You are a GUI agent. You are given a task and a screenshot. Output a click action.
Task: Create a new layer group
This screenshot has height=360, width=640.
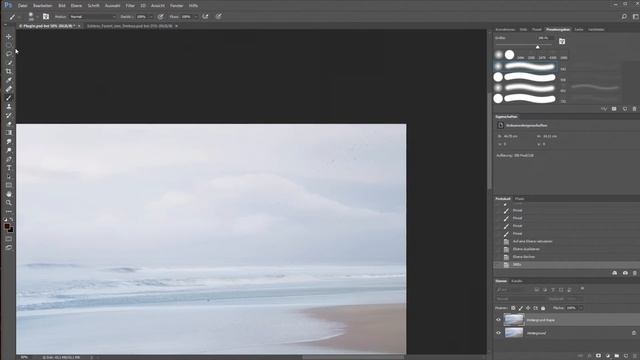(617, 356)
